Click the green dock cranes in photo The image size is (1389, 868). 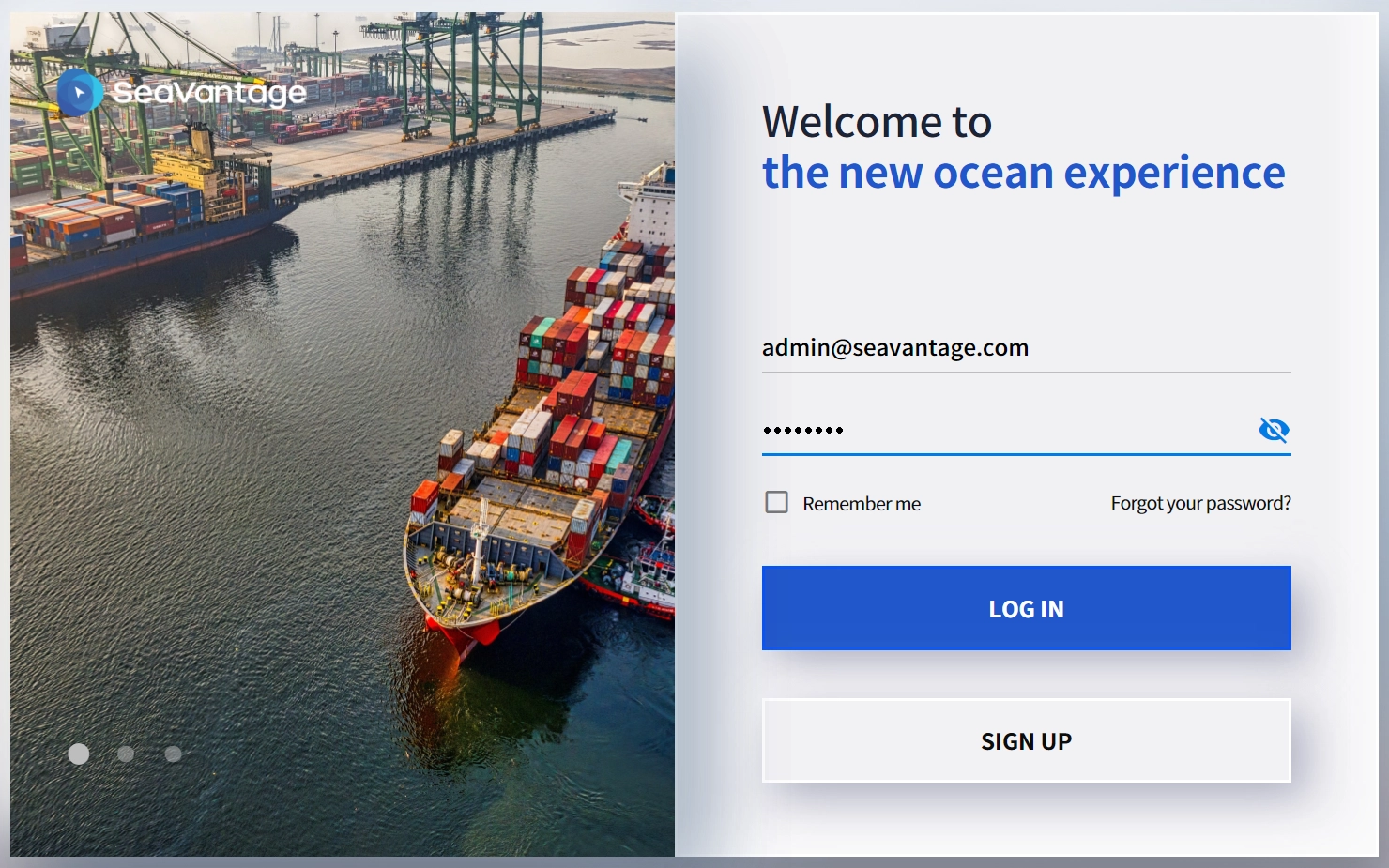coord(465,75)
